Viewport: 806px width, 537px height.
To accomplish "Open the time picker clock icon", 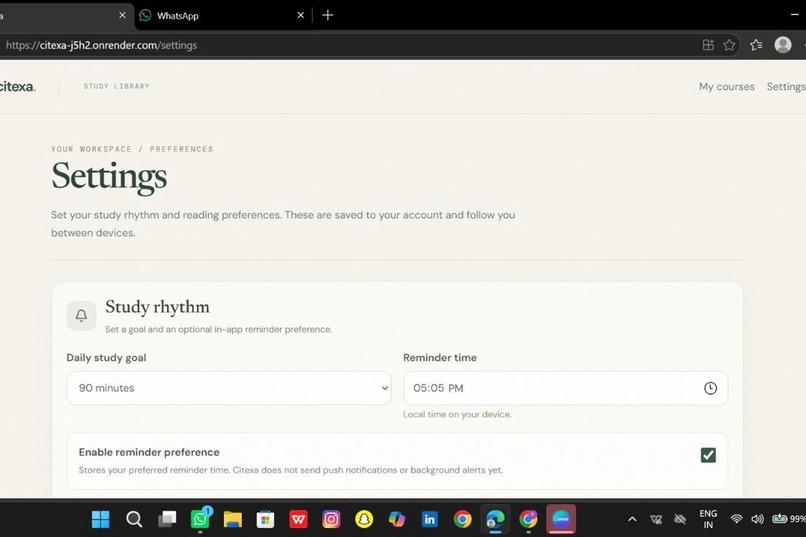I will (x=710, y=388).
